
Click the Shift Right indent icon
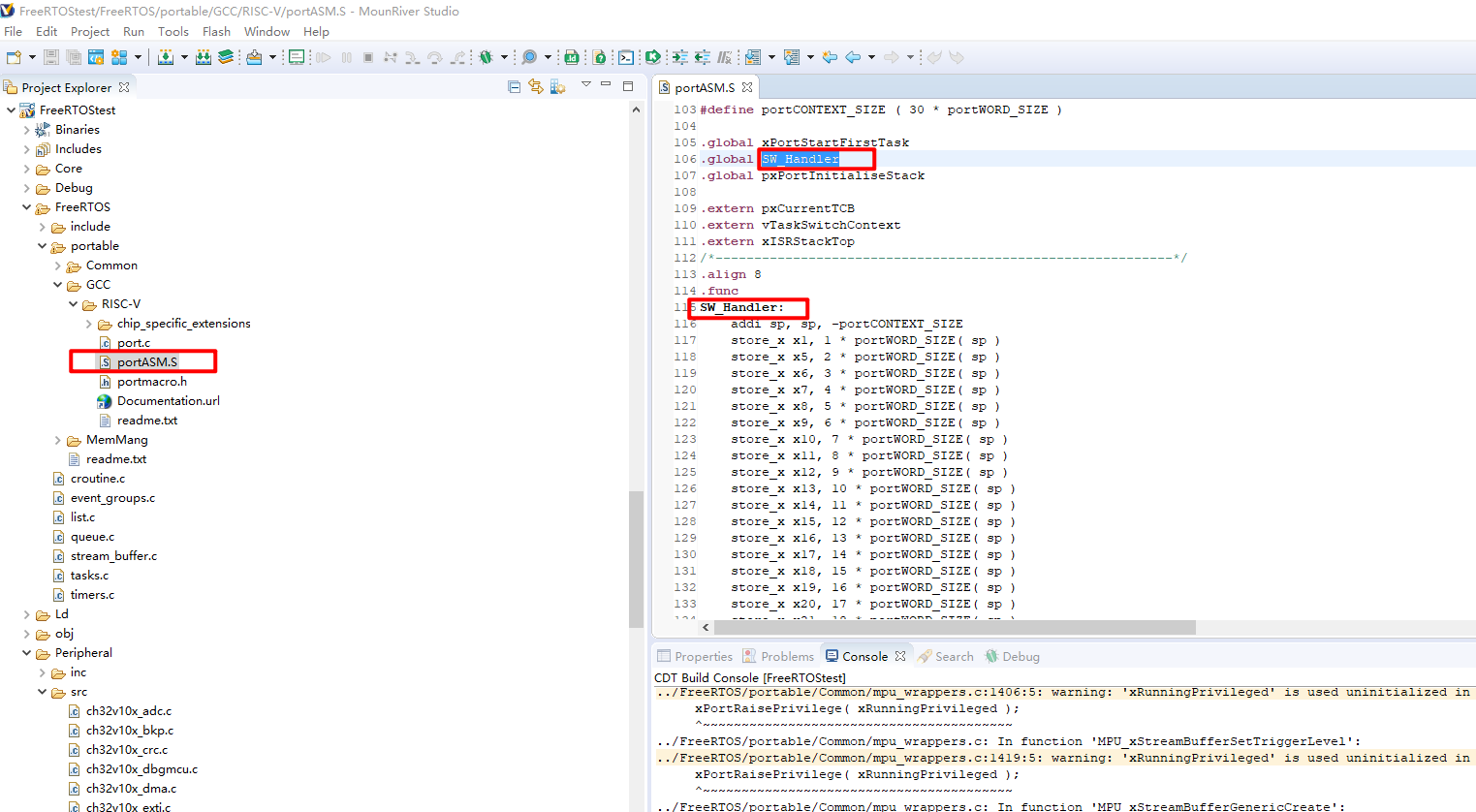[x=679, y=57]
